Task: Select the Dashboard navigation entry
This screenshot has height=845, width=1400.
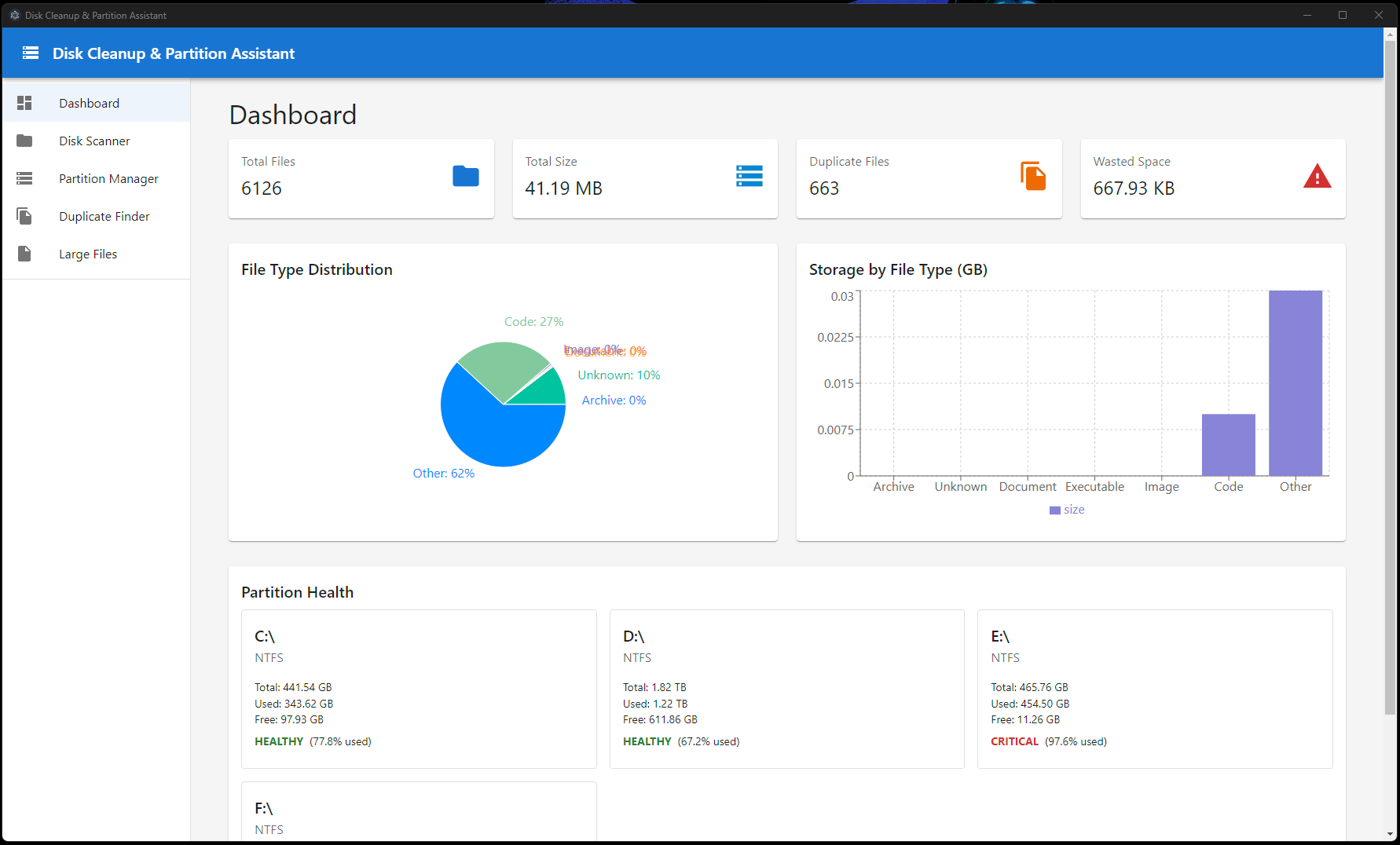Action: click(89, 102)
